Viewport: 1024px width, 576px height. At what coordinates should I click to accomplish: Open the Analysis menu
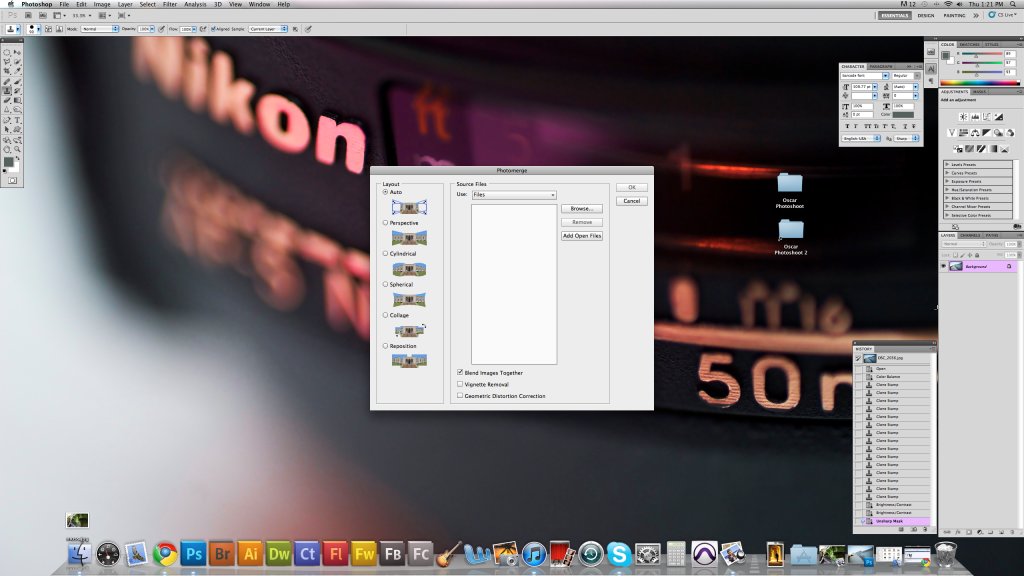click(x=195, y=4)
